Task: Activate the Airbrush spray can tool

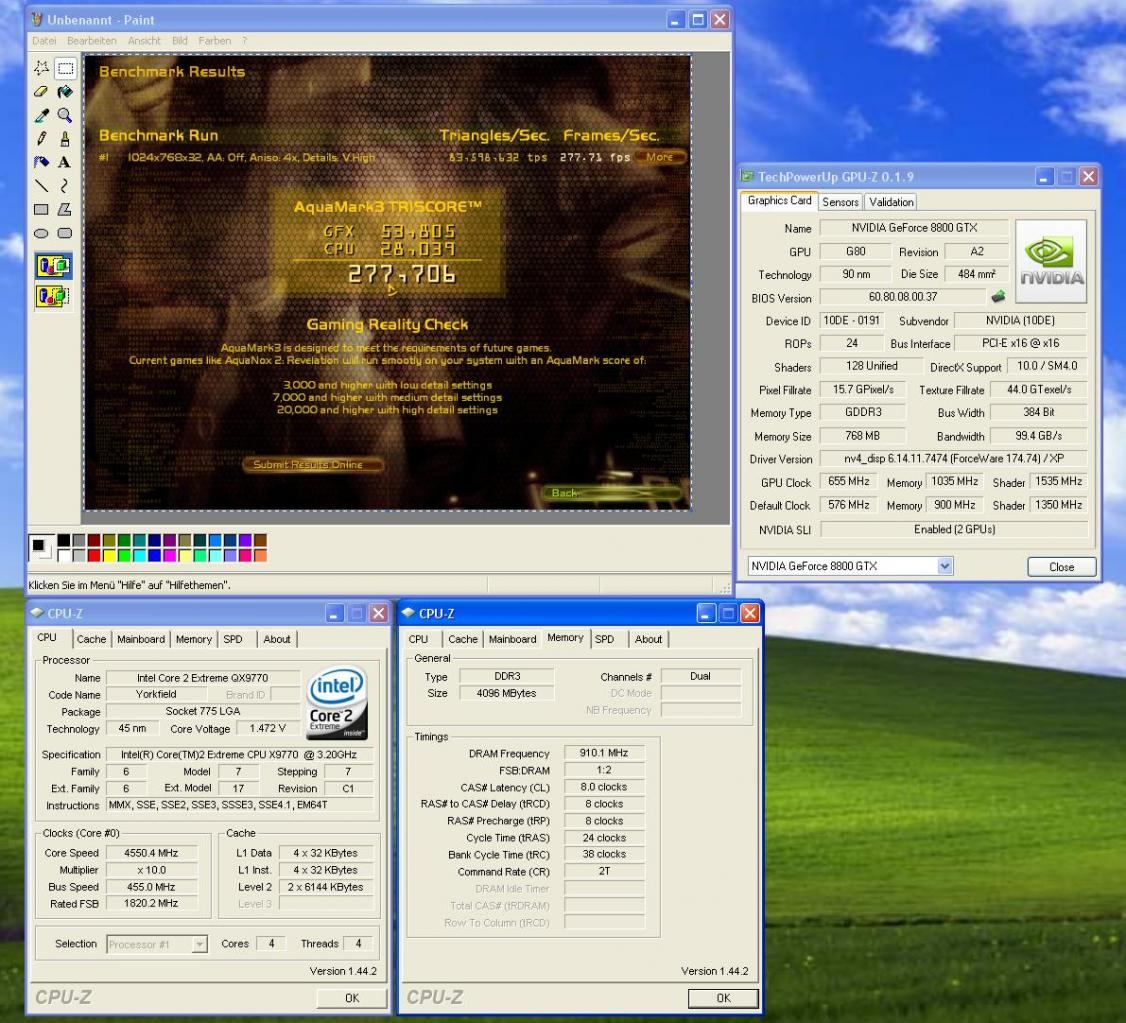Action: pos(42,162)
